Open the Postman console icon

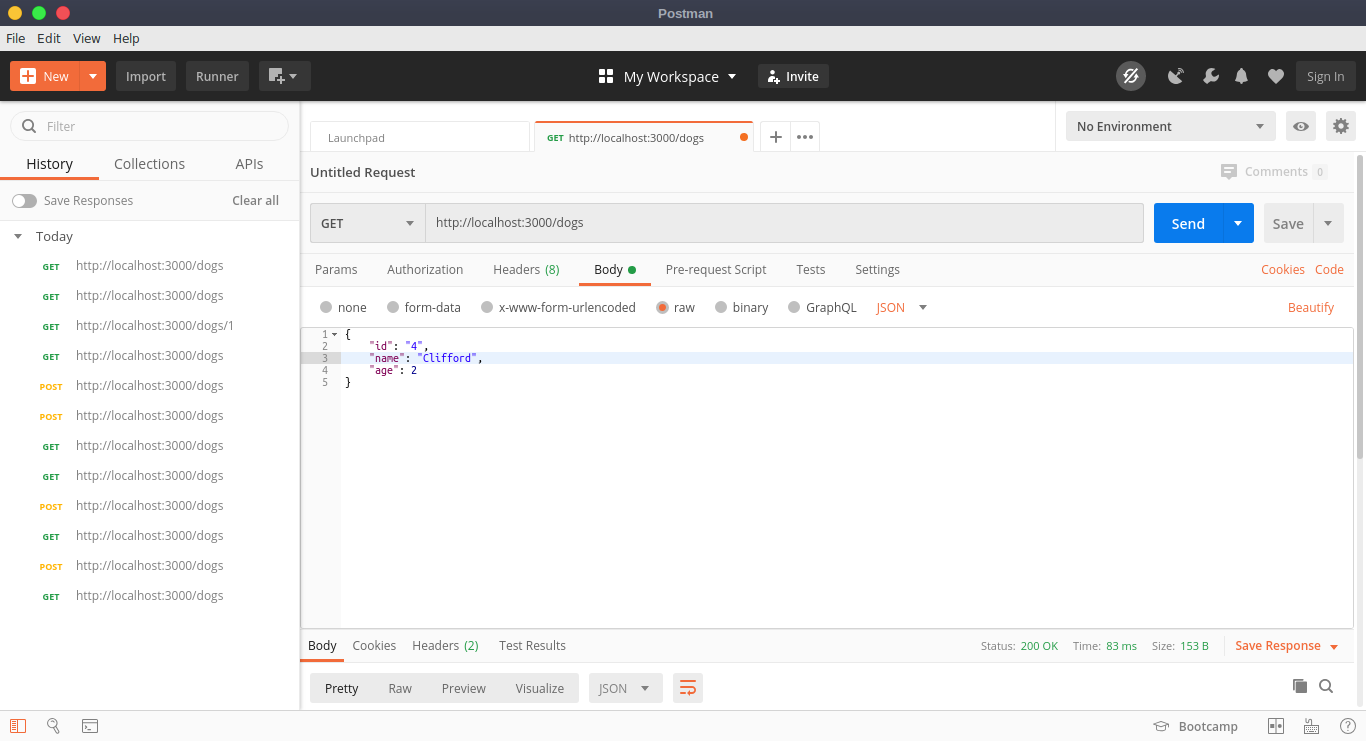pyautogui.click(x=90, y=726)
